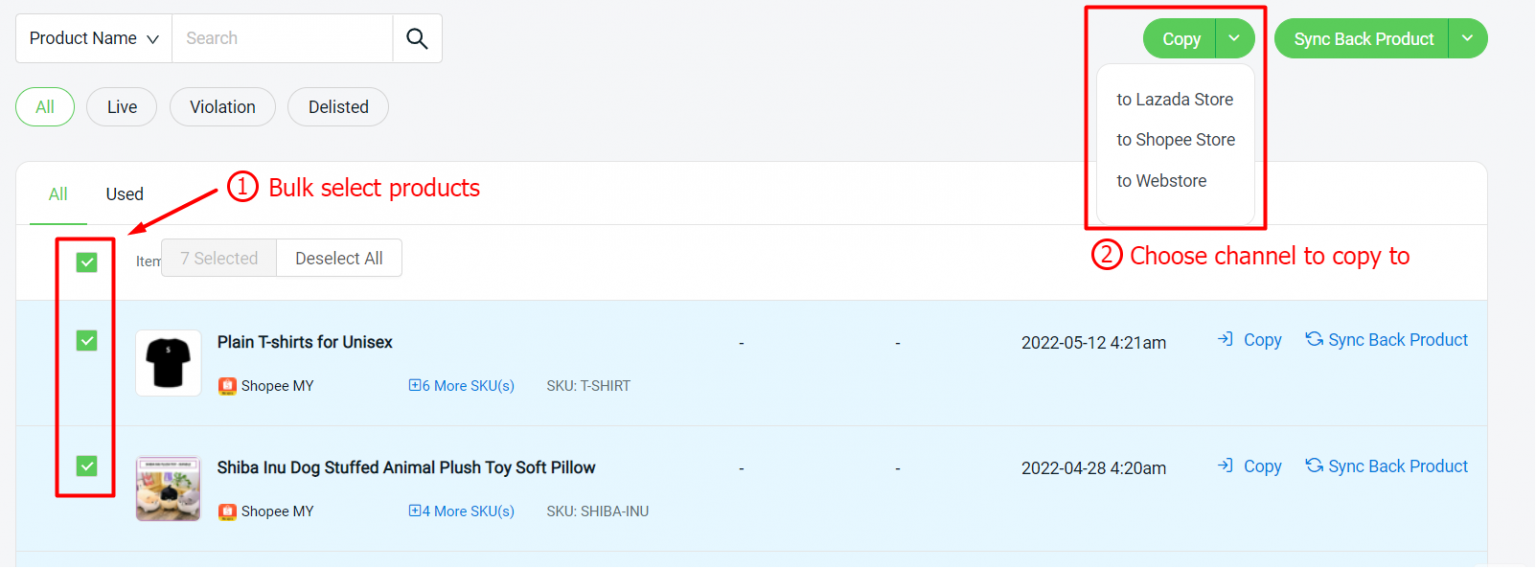Choose 'to Webstore' from Copy menu

pos(1162,181)
